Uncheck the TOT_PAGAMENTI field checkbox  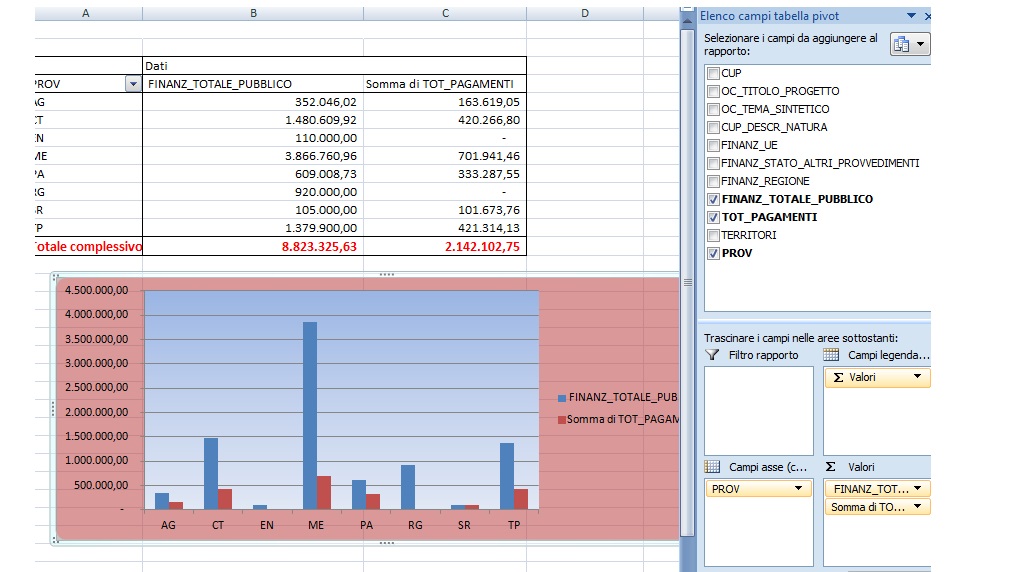pyautogui.click(x=713, y=217)
